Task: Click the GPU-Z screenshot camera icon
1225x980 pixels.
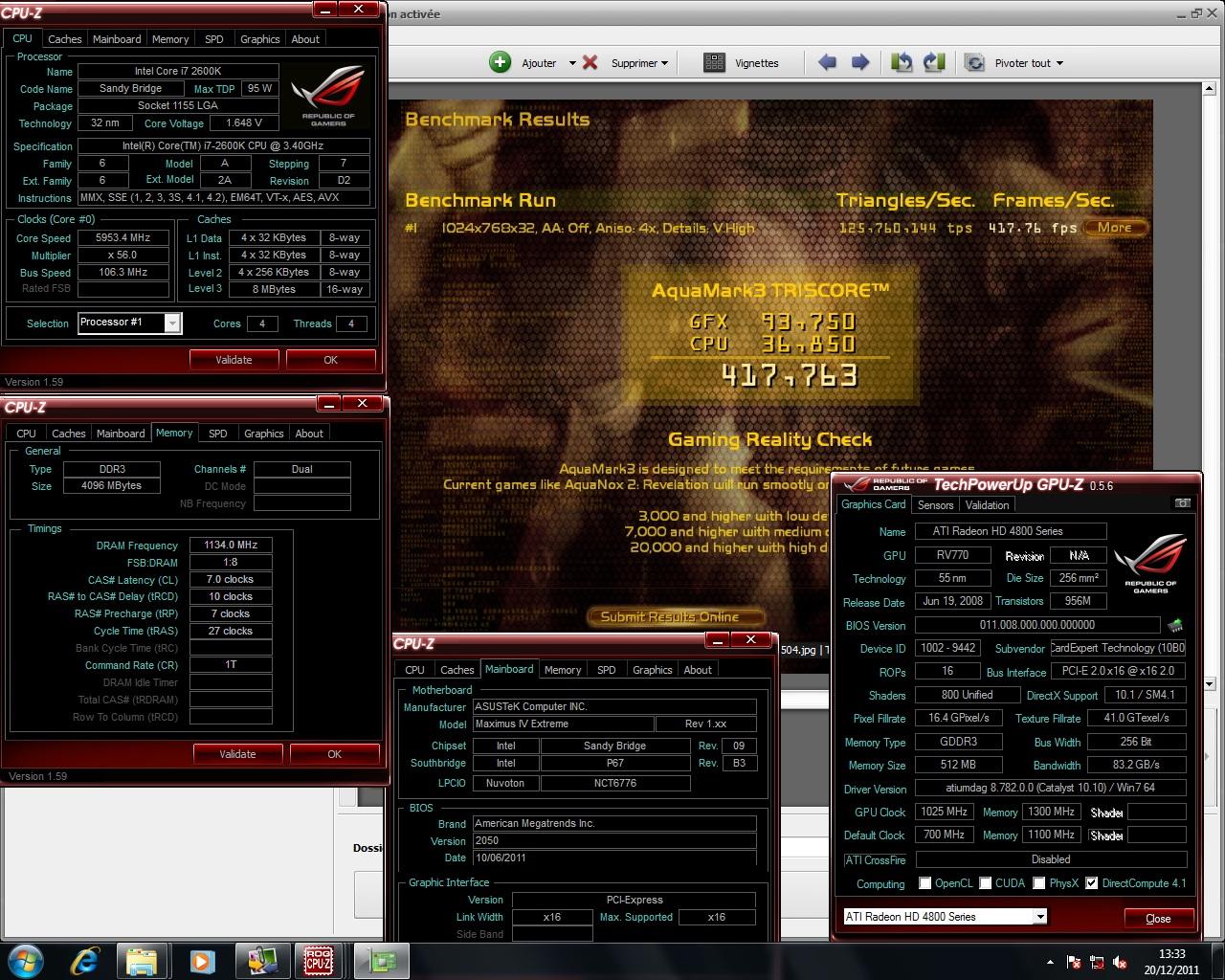Action: [1183, 503]
